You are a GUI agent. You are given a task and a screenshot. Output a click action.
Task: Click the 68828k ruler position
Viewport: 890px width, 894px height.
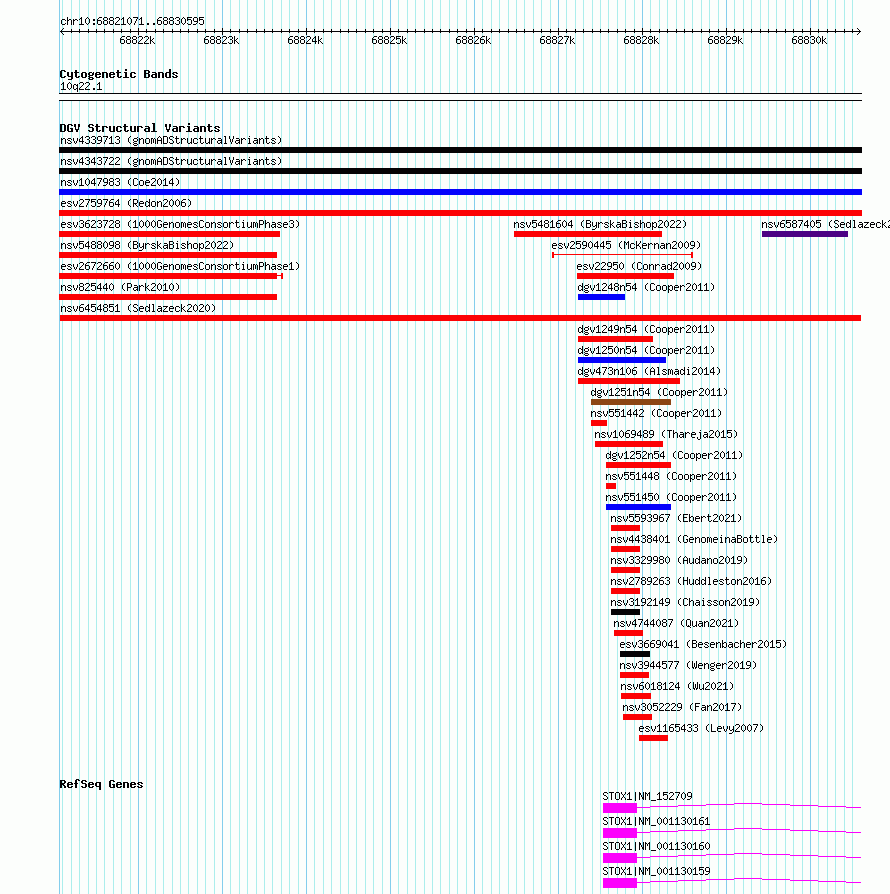click(x=641, y=40)
